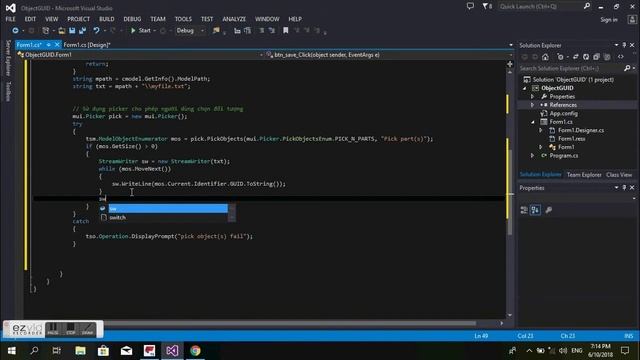Image resolution: width=640 pixels, height=360 pixels.
Task: Click the green Start debugging button
Action: coord(140,31)
